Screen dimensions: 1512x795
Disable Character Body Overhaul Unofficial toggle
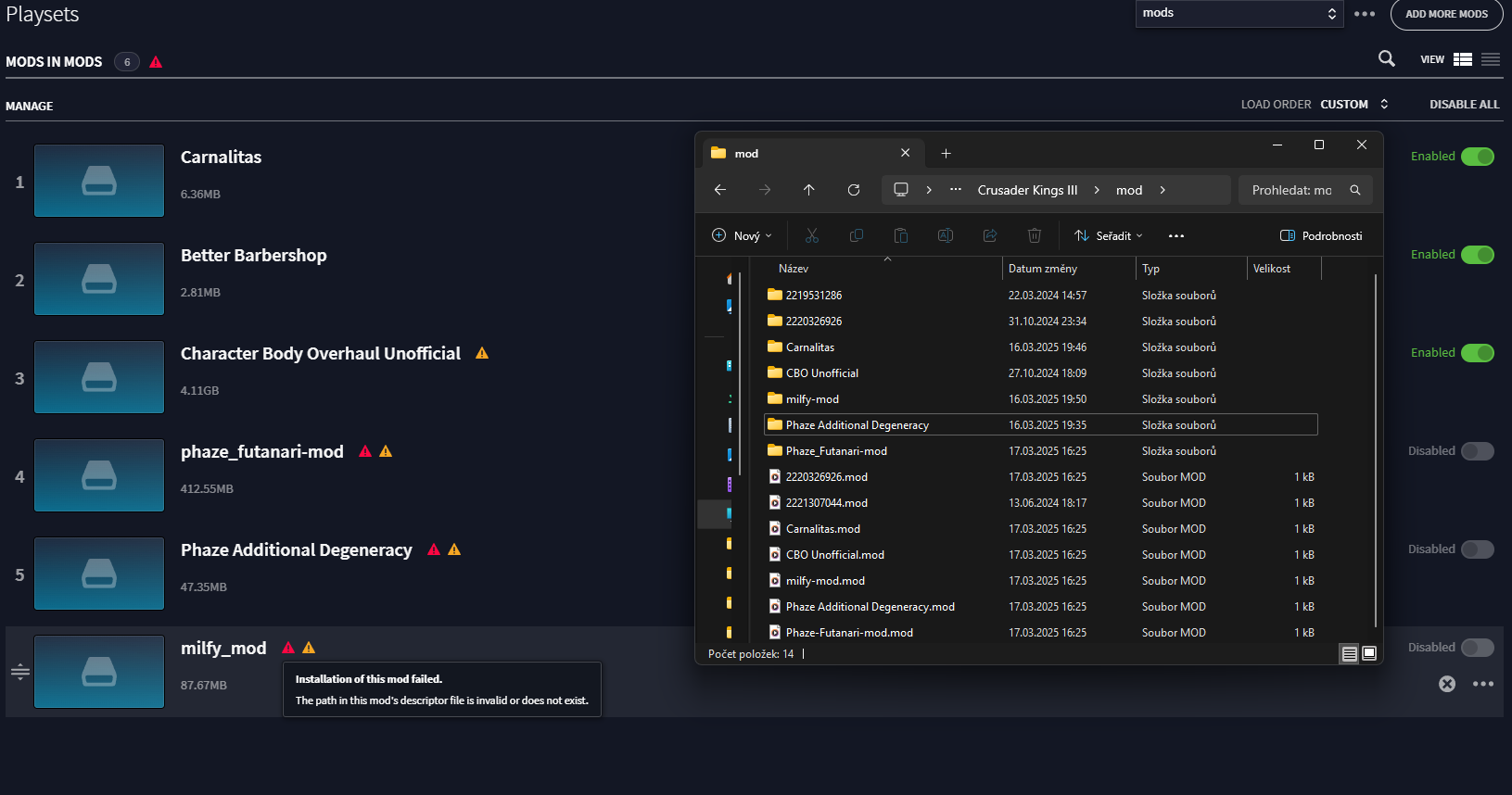pyautogui.click(x=1478, y=353)
